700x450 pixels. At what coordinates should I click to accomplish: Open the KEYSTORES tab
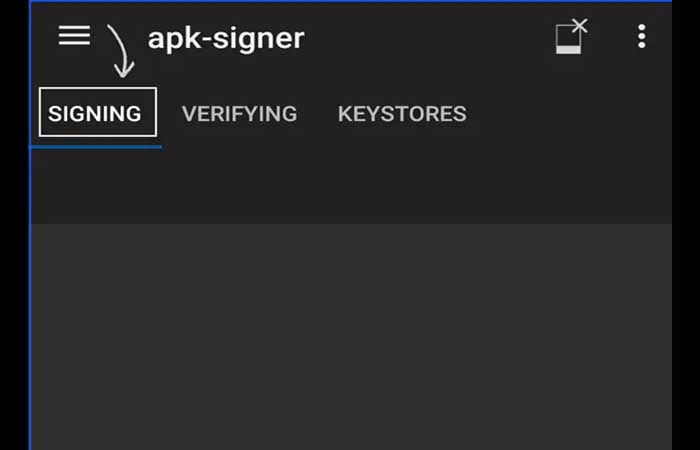pyautogui.click(x=402, y=113)
